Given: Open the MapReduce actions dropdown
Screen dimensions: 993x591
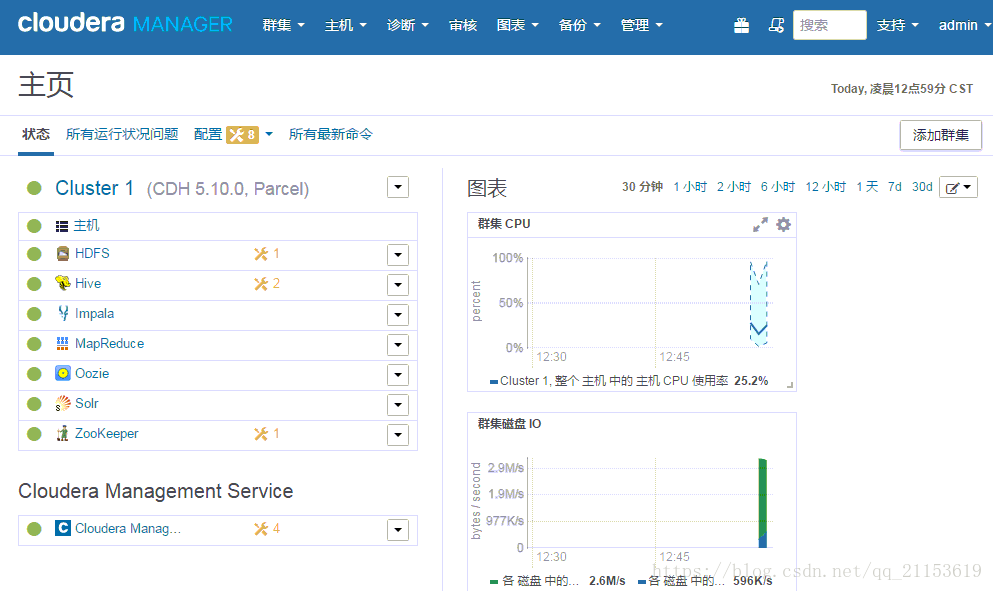Looking at the screenshot, I should (398, 345).
